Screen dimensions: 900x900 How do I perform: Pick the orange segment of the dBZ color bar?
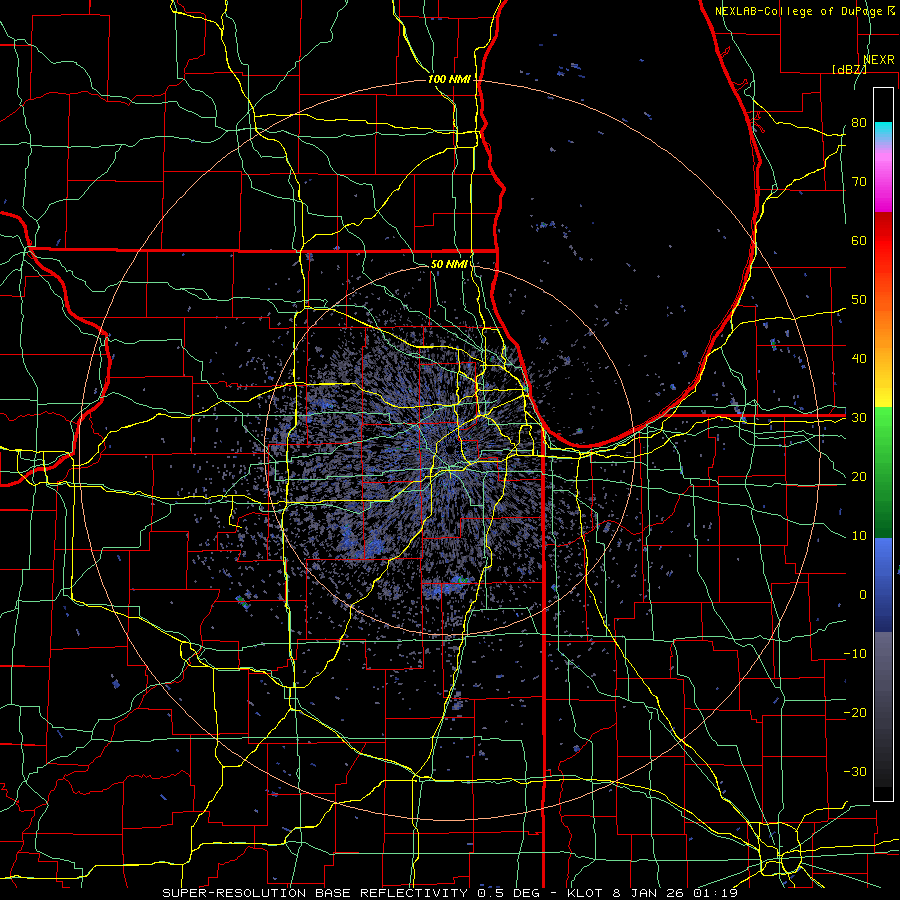click(883, 327)
